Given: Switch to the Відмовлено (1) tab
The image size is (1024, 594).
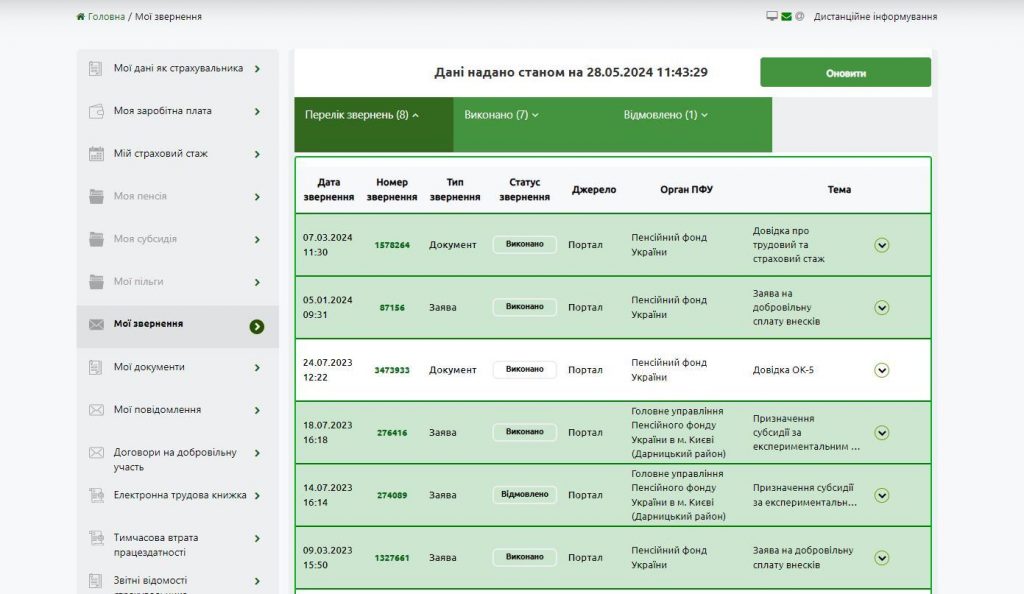Looking at the screenshot, I should pos(665,115).
